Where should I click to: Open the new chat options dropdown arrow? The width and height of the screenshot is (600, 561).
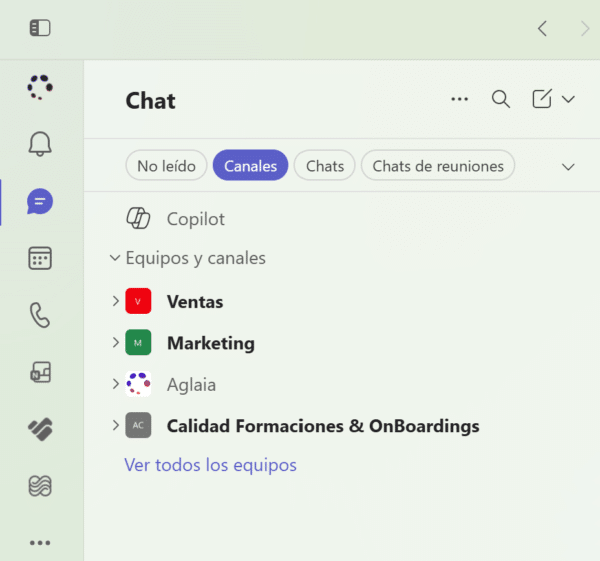(x=568, y=99)
